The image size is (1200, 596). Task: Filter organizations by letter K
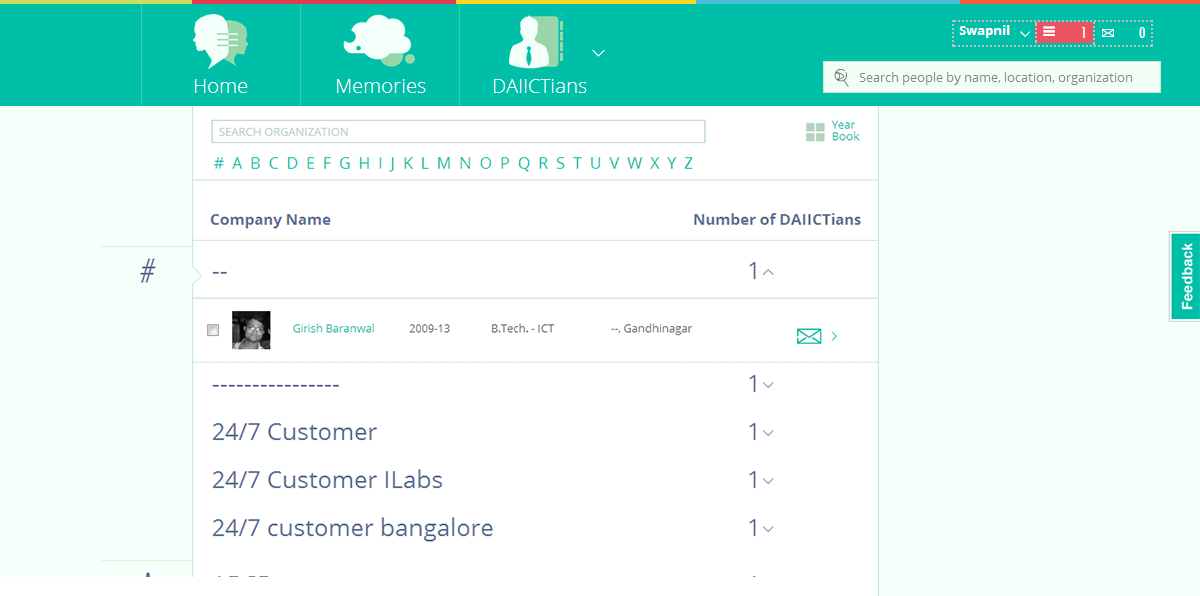click(408, 163)
